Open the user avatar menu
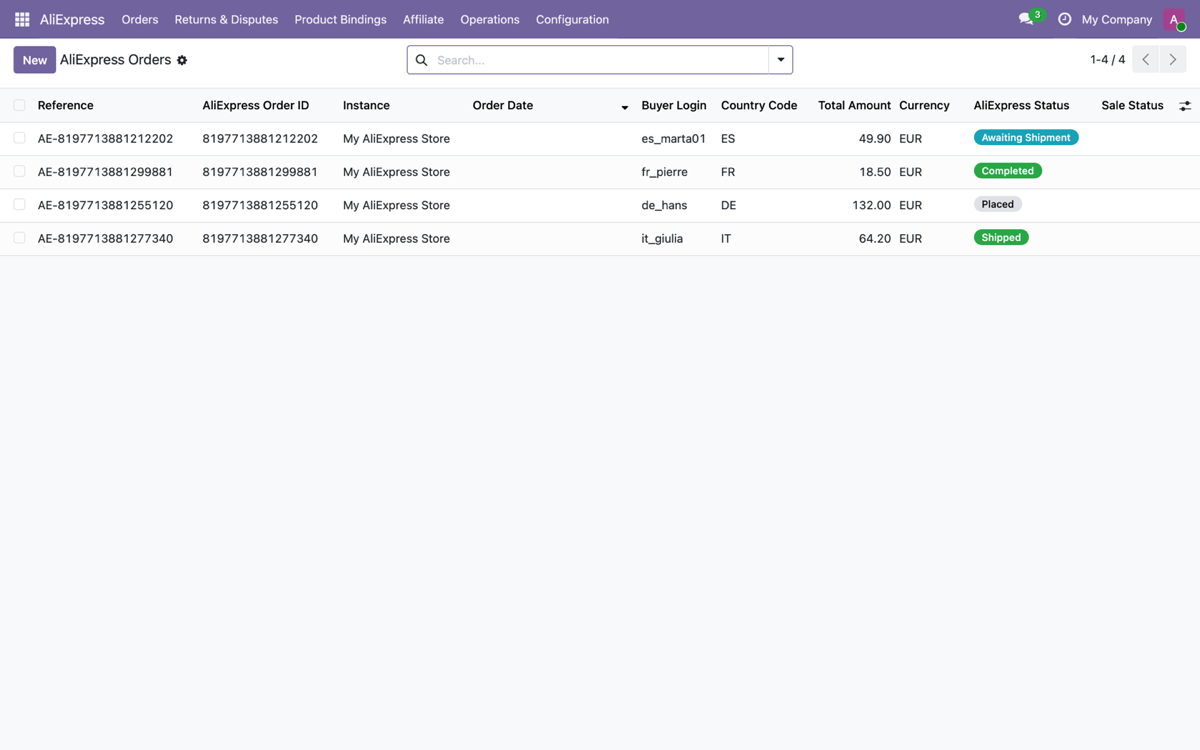The width and height of the screenshot is (1200, 750). click(x=1174, y=19)
